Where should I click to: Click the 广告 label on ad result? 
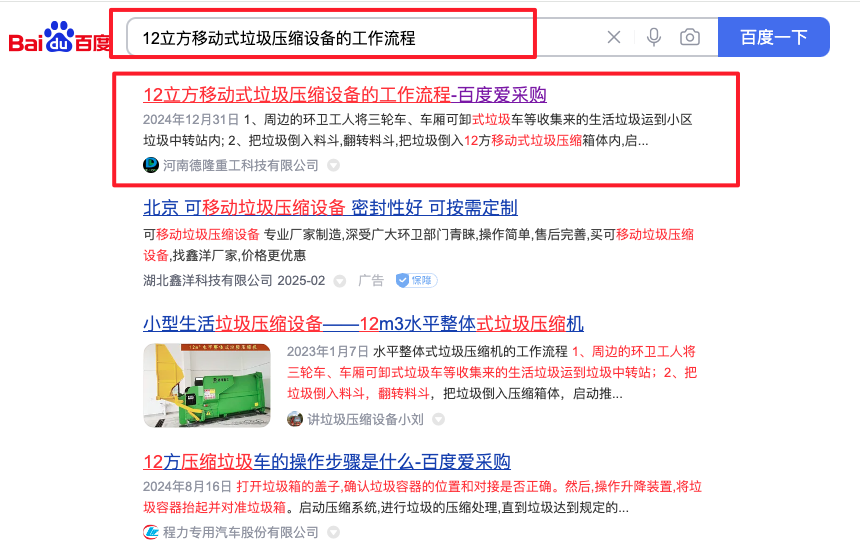[371, 281]
